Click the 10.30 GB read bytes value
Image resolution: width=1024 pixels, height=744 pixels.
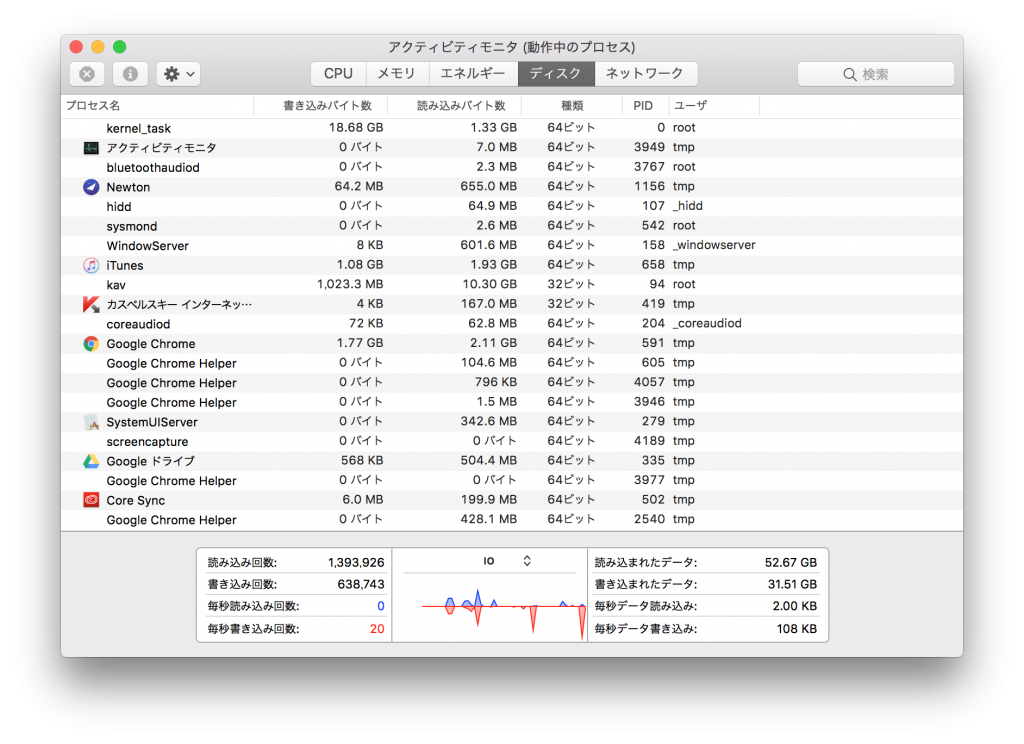coord(490,285)
